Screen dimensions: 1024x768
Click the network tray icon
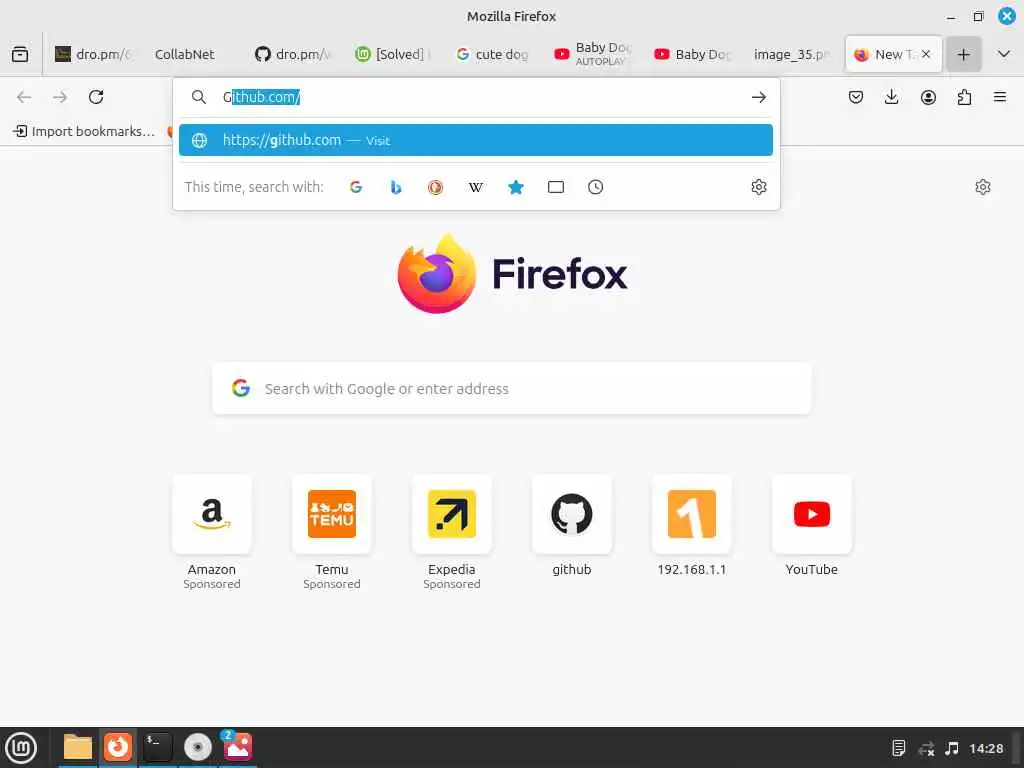point(926,748)
